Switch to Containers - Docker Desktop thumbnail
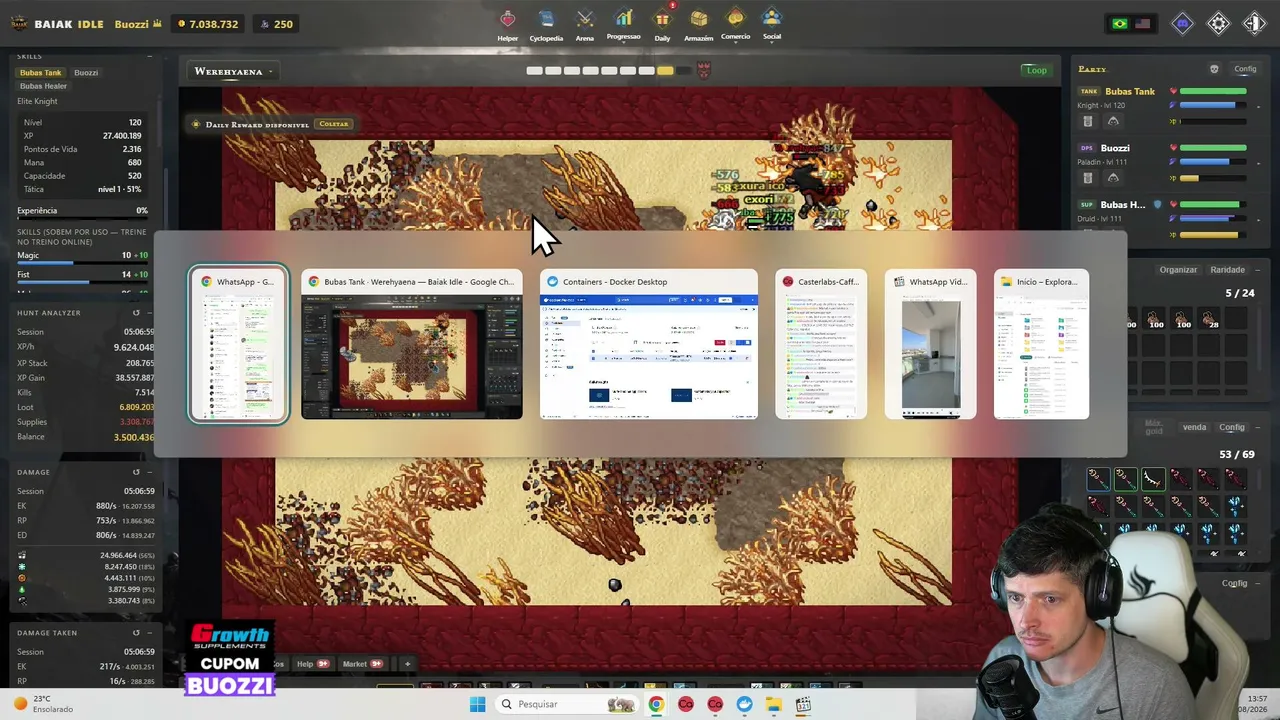 click(x=649, y=344)
